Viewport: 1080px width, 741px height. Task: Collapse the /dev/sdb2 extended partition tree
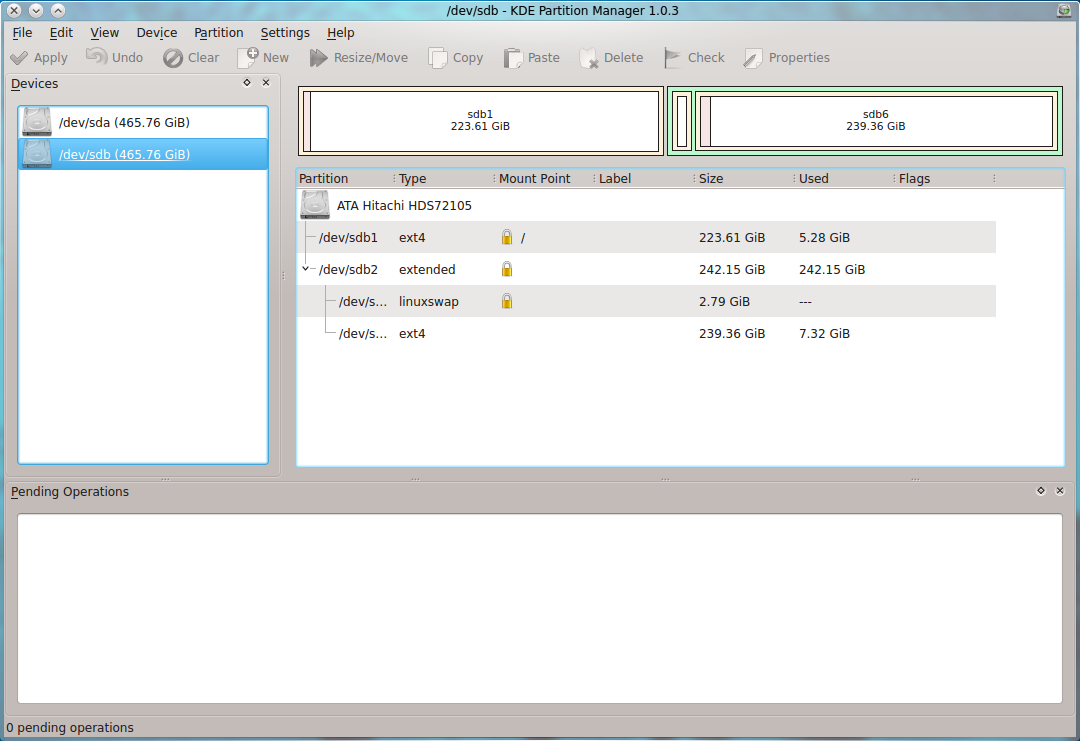[306, 269]
